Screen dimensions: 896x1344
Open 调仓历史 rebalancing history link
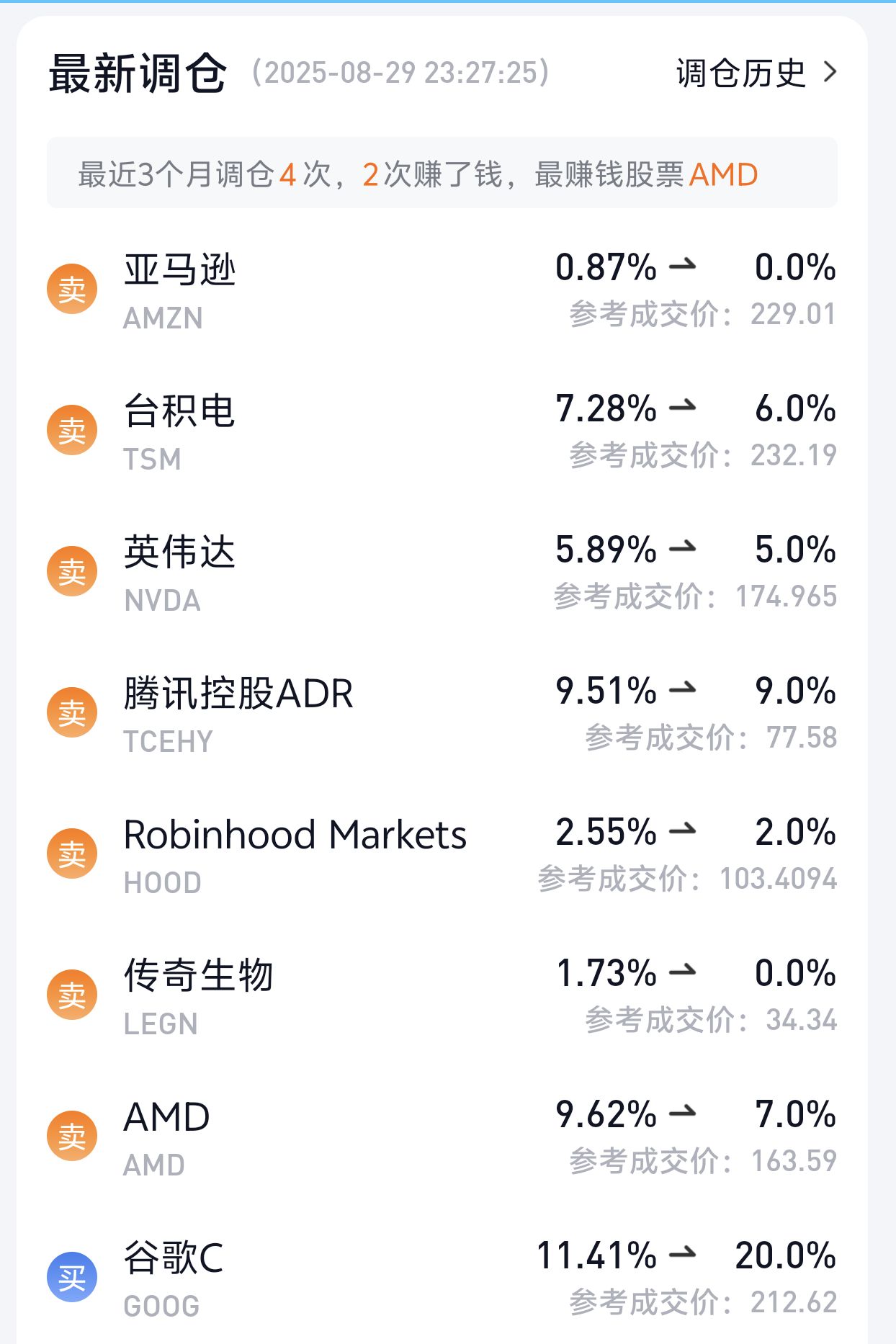(740, 73)
